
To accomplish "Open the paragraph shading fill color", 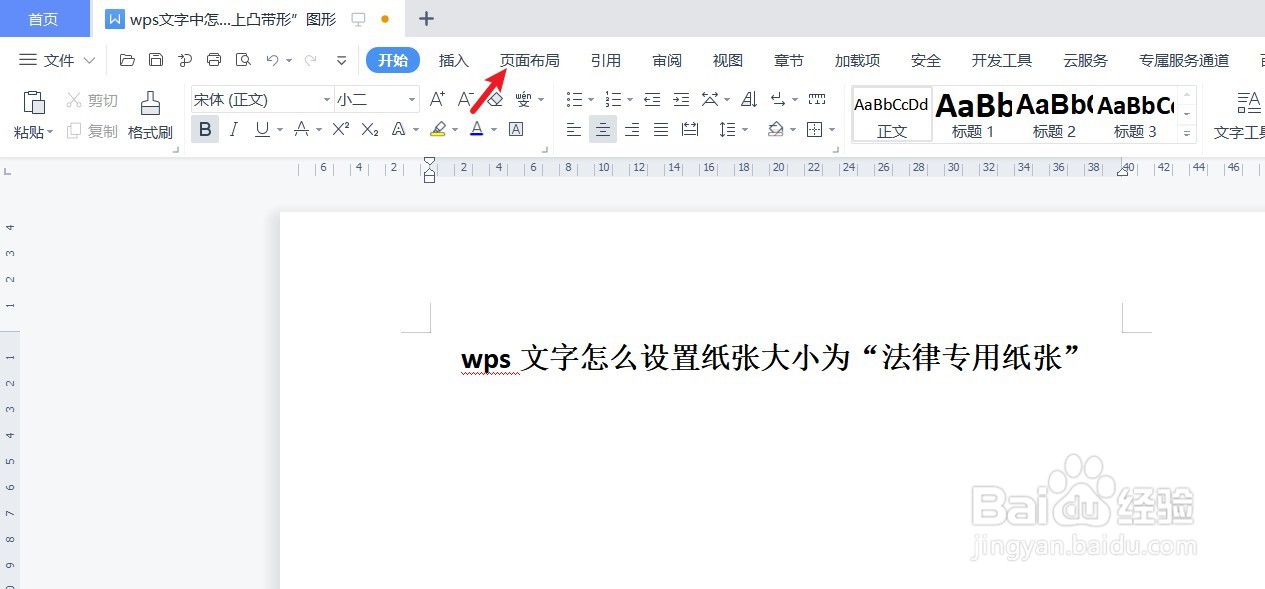I will coord(776,129).
